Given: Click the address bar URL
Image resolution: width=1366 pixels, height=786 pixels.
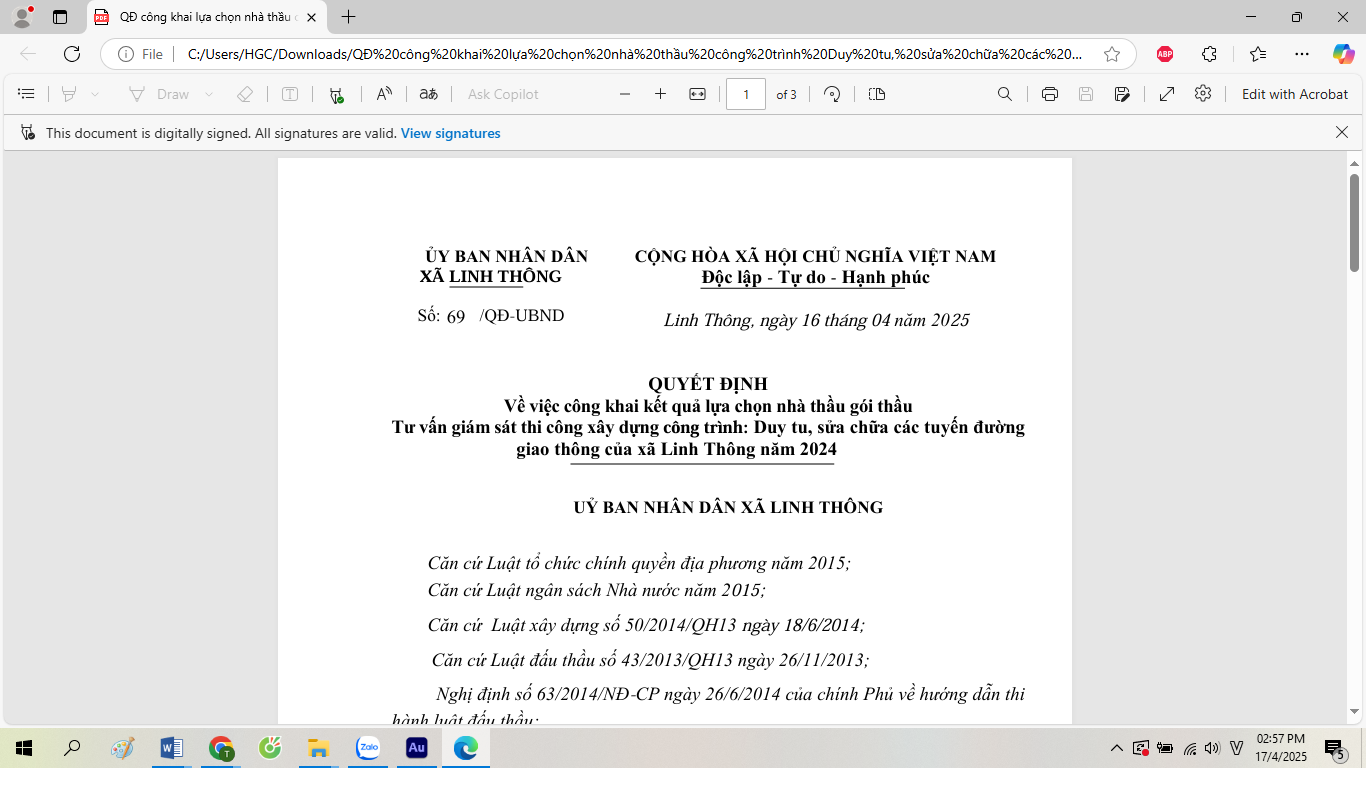Looking at the screenshot, I should (635, 54).
